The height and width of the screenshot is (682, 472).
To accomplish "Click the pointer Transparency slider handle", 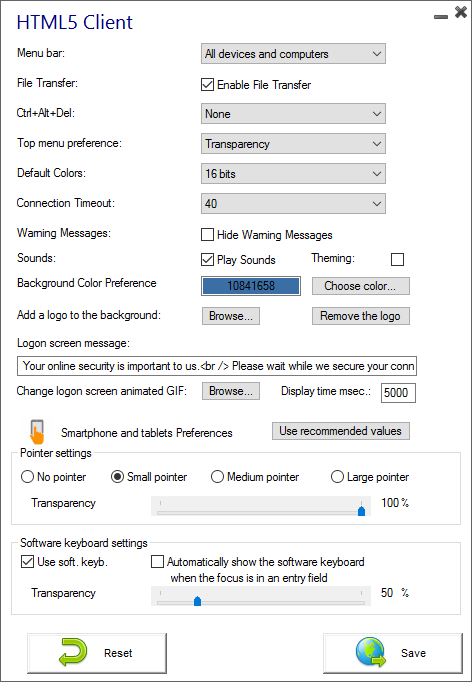I will pos(361,510).
